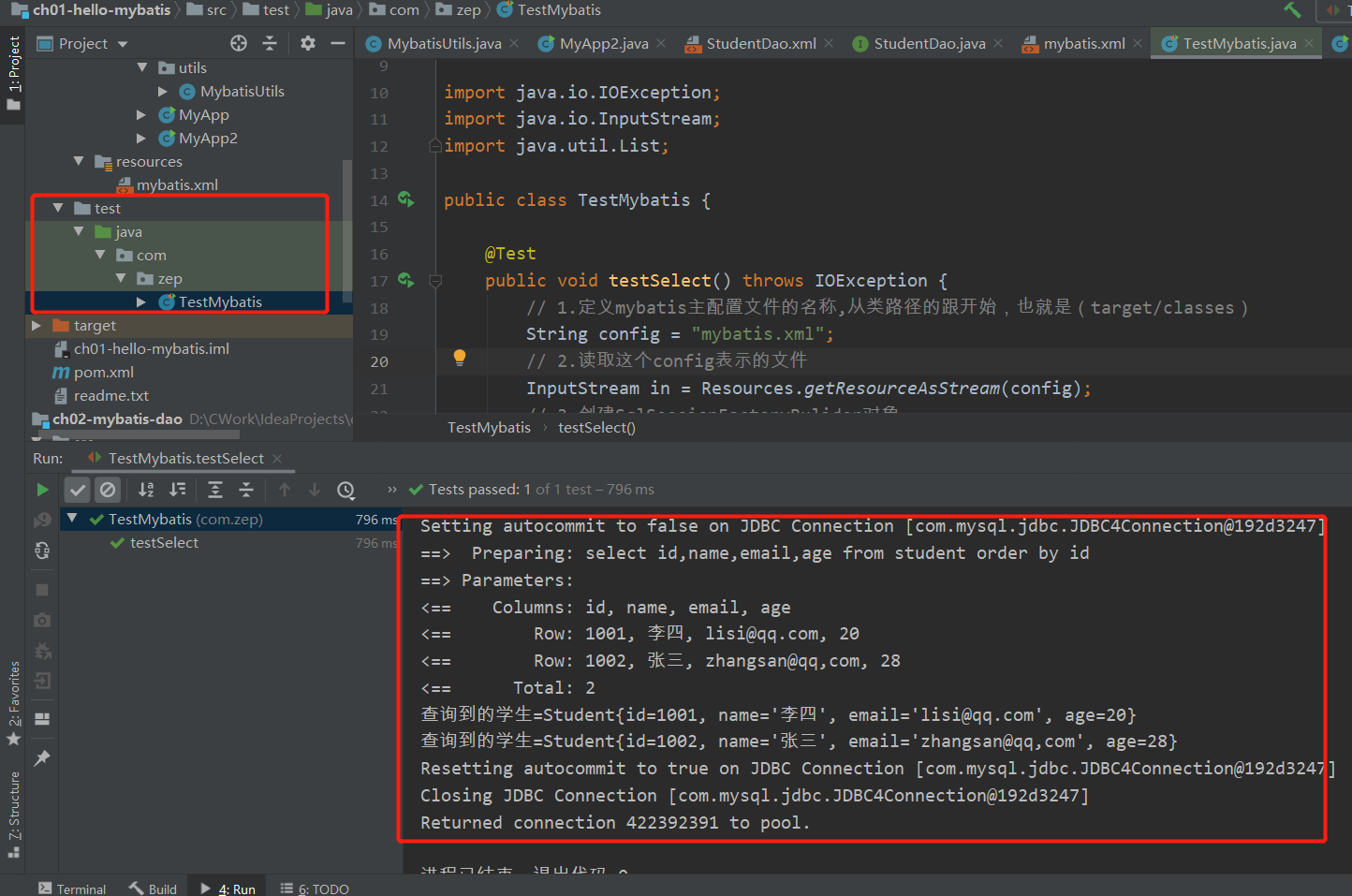The height and width of the screenshot is (896, 1352).
Task: Collapse the resources folder
Action: [x=79, y=161]
